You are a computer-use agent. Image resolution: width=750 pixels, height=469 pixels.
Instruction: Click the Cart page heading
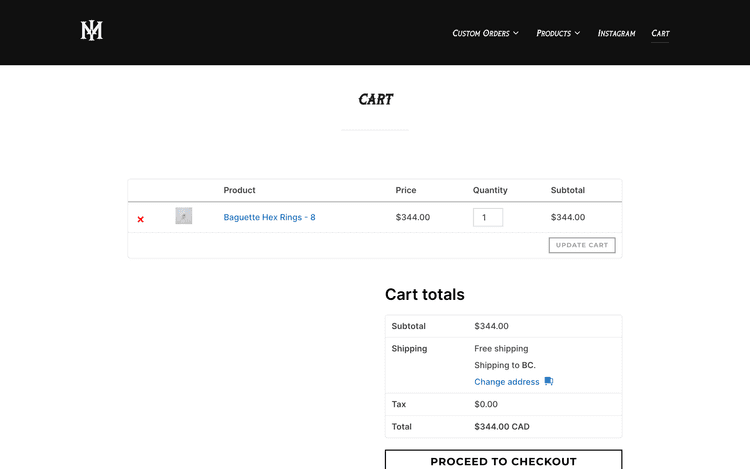[x=375, y=100]
